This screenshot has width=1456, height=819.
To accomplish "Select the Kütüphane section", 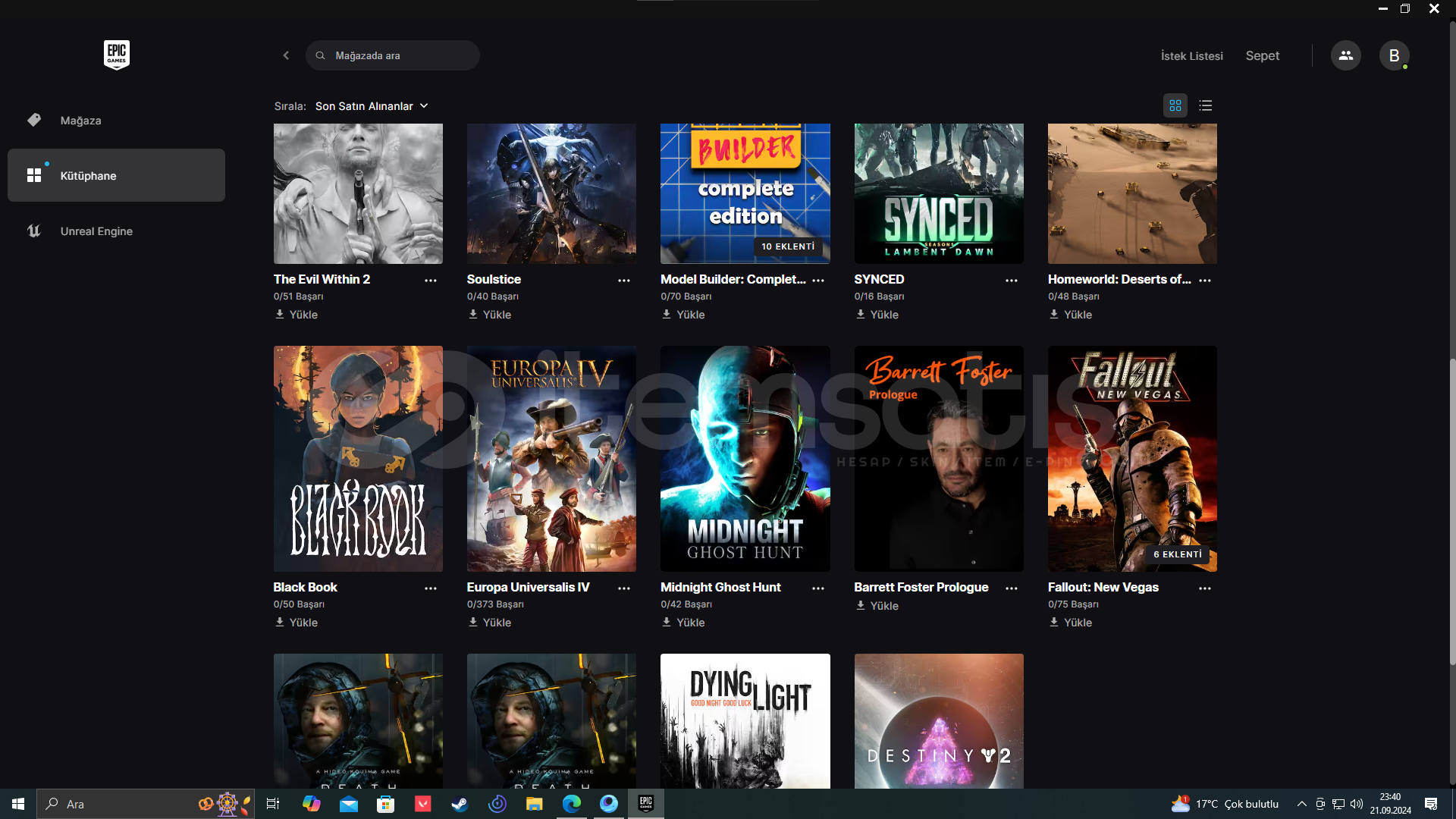I will (x=116, y=175).
